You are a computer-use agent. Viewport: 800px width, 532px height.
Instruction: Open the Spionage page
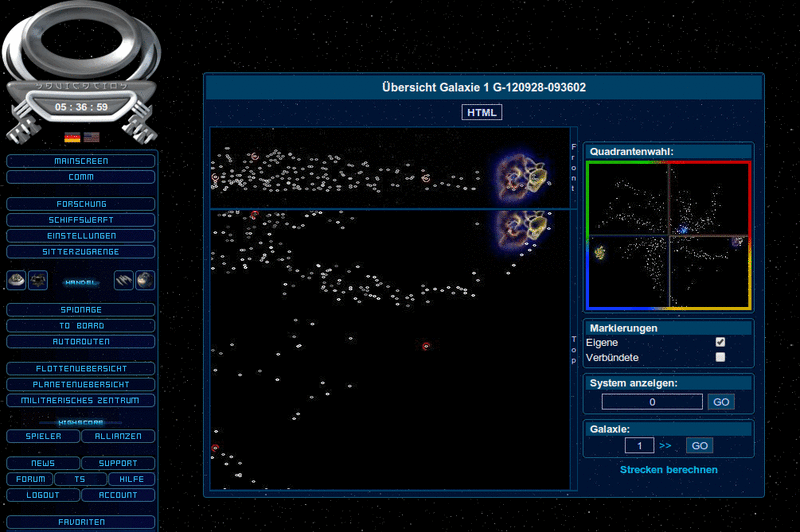81,310
